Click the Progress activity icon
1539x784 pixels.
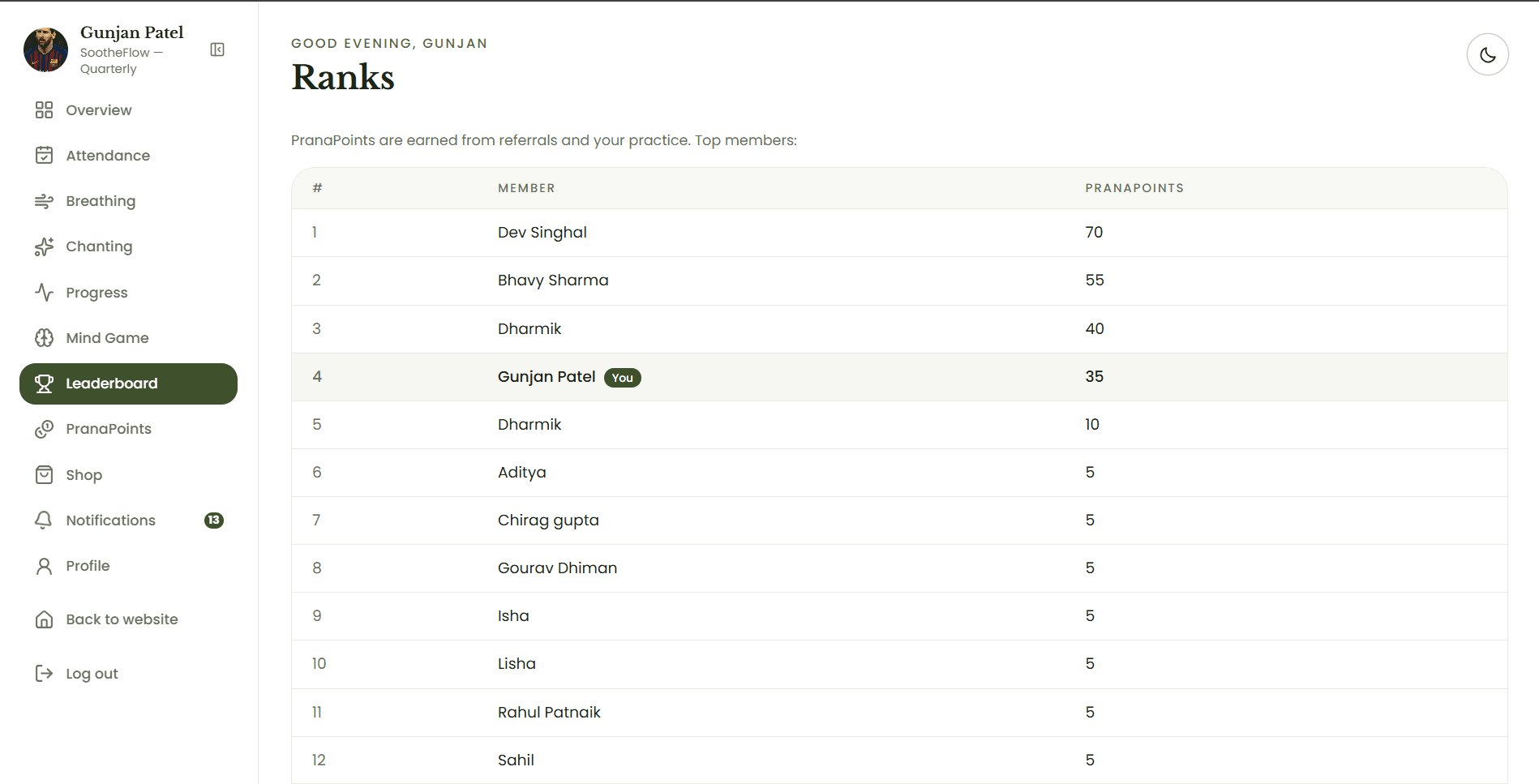(44, 293)
